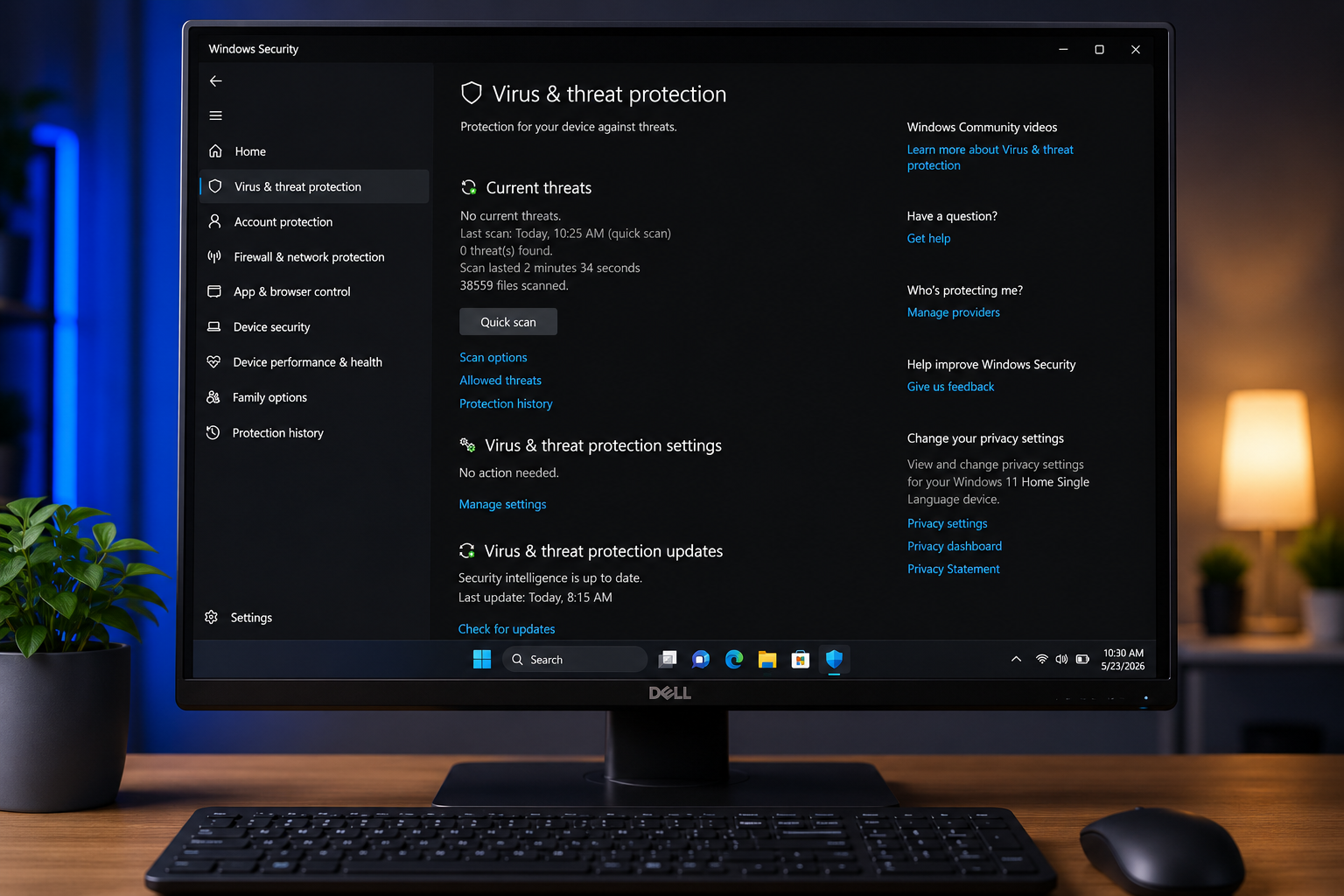Maximize the Windows Security window
Image resolution: width=1344 pixels, height=896 pixels.
point(1099,49)
